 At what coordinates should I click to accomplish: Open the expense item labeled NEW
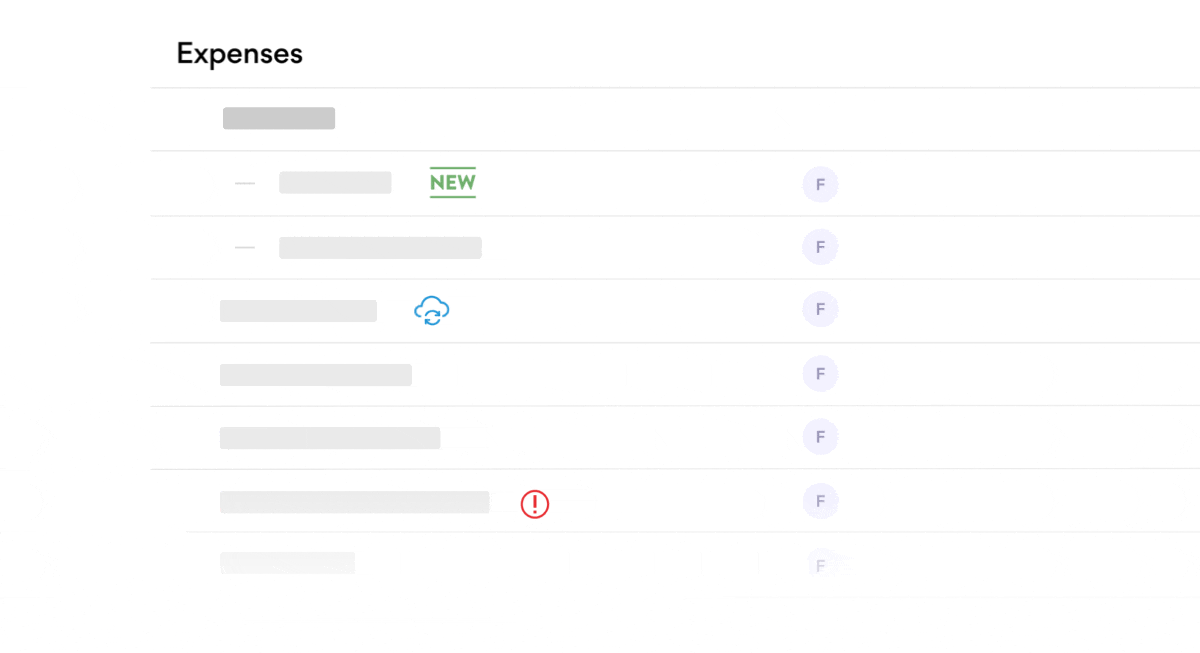click(335, 183)
